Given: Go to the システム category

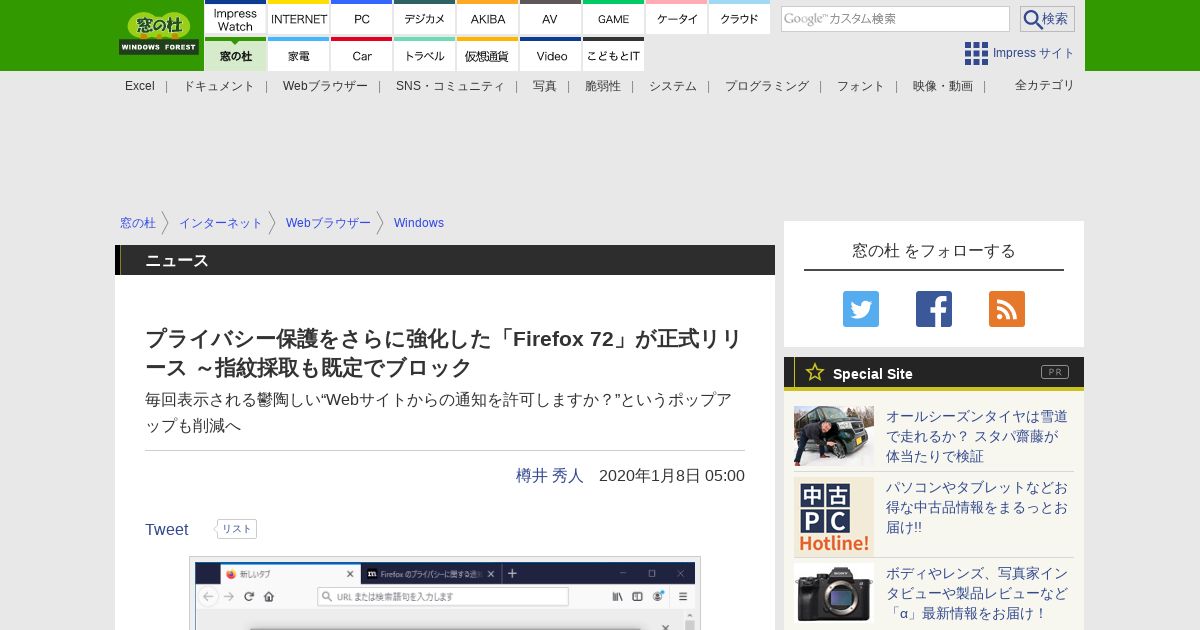Looking at the screenshot, I should point(673,86).
